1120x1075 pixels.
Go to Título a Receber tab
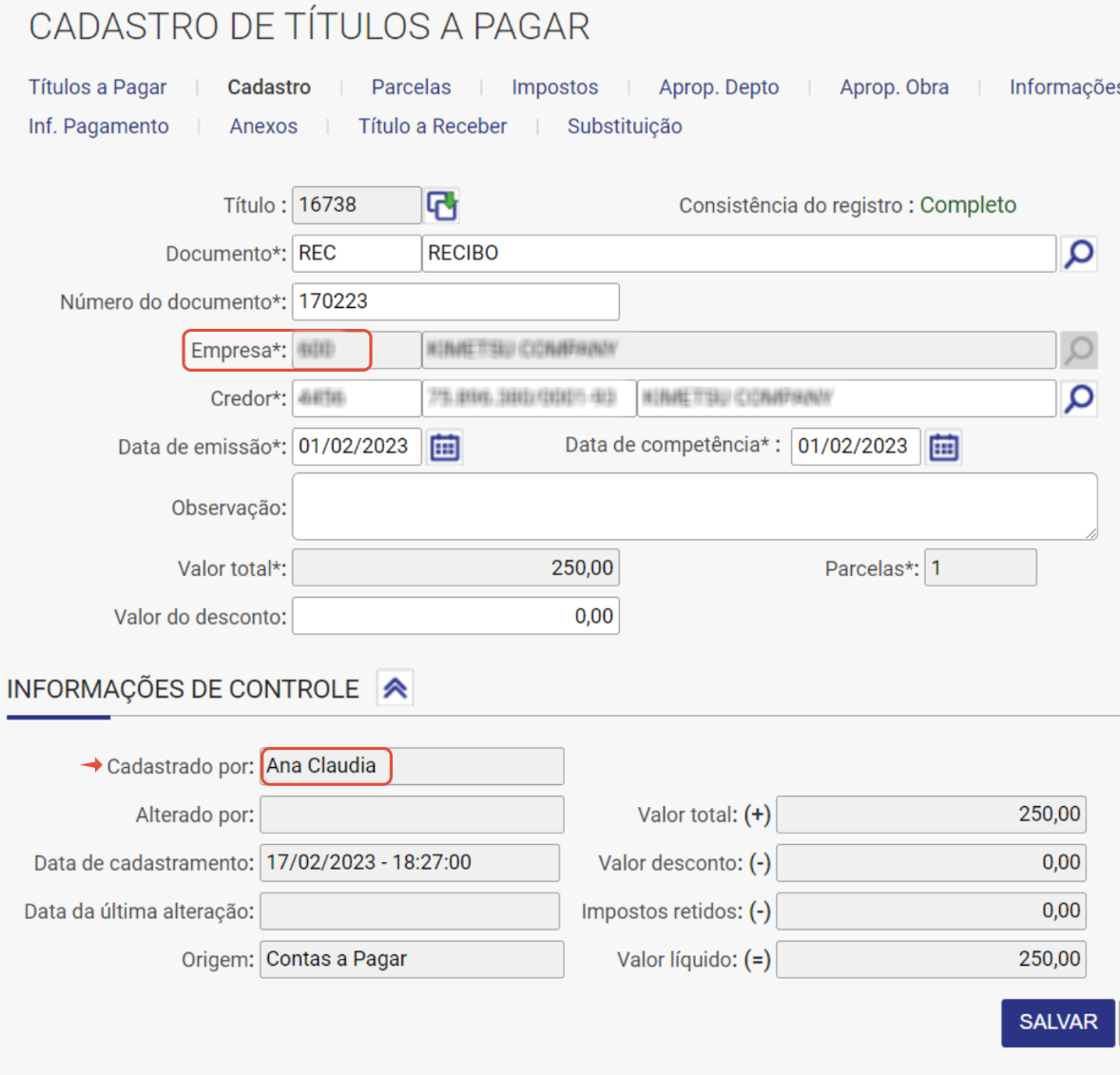tap(433, 126)
